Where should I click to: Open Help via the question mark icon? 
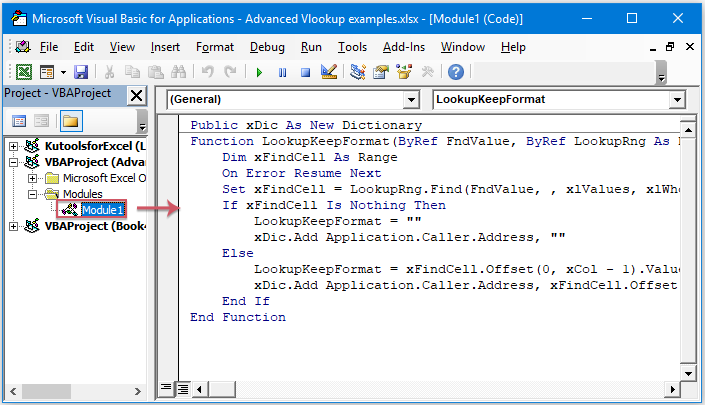(456, 72)
